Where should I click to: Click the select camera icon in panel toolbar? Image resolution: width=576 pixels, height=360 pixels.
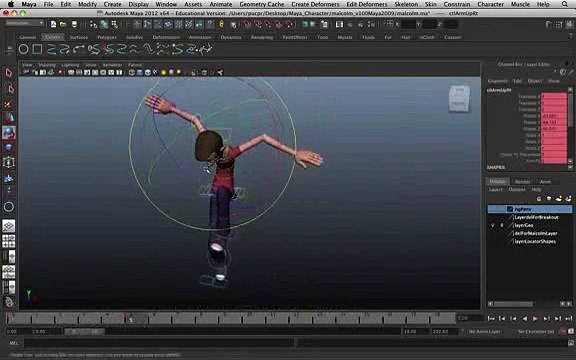click(26, 72)
